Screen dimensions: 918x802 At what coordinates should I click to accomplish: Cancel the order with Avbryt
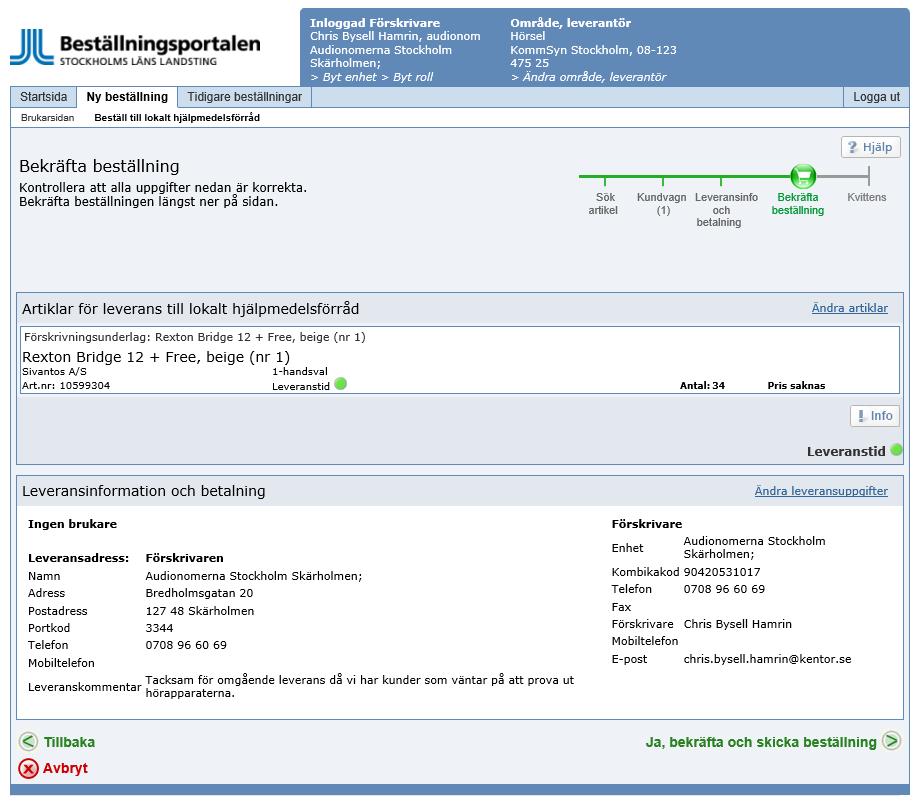(x=65, y=768)
